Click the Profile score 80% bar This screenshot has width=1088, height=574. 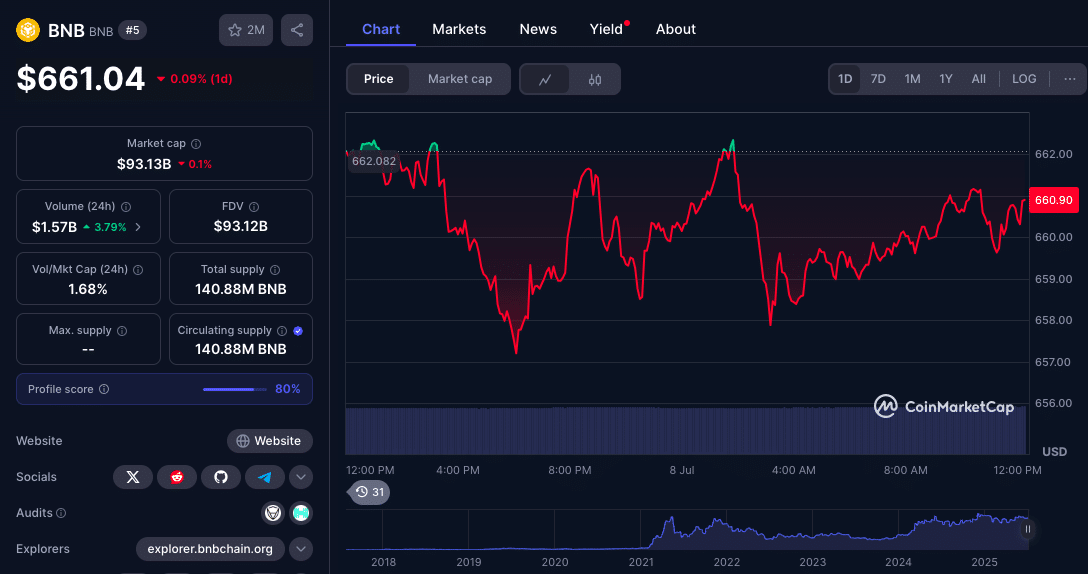point(235,389)
